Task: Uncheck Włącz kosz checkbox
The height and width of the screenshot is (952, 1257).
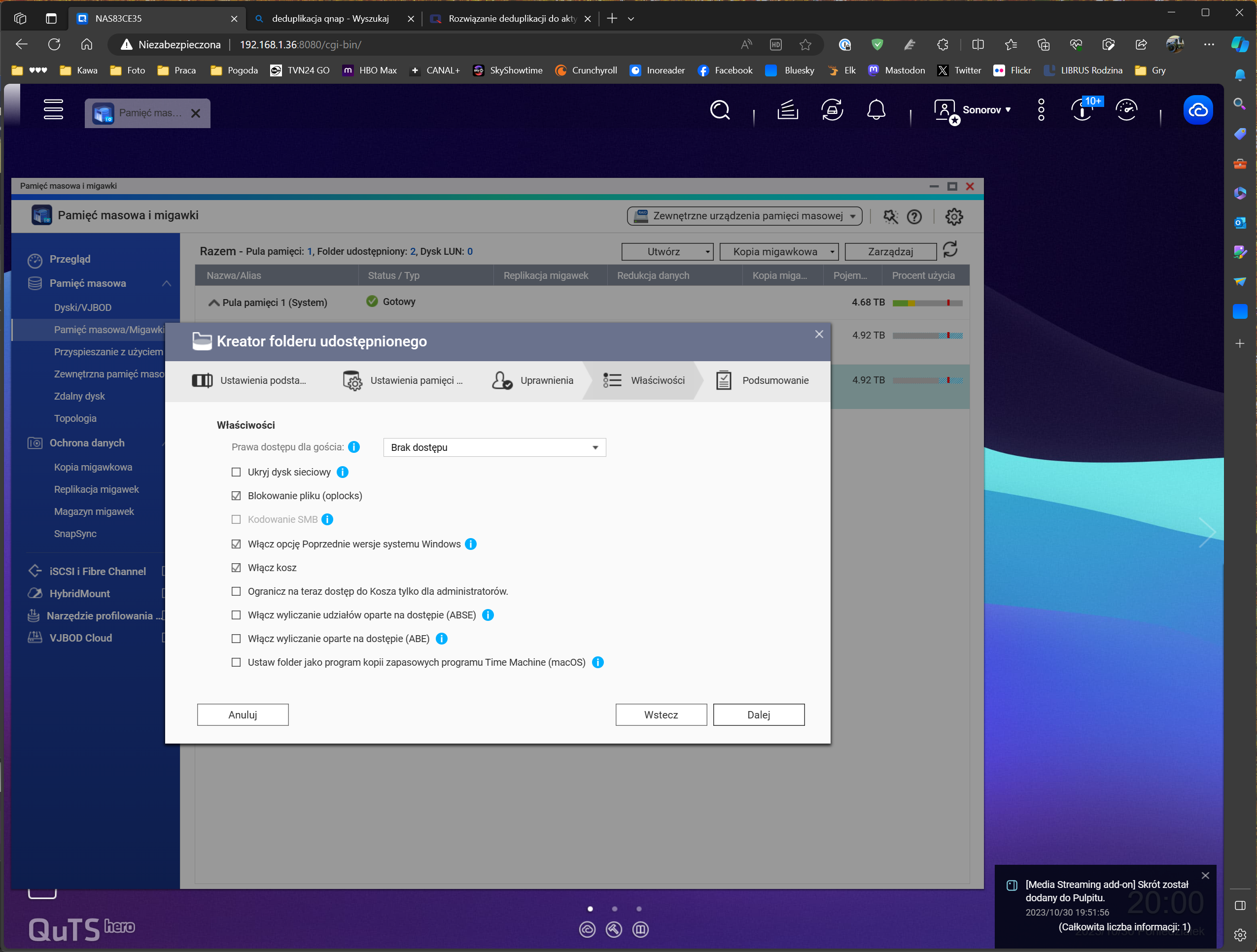Action: [x=237, y=568]
